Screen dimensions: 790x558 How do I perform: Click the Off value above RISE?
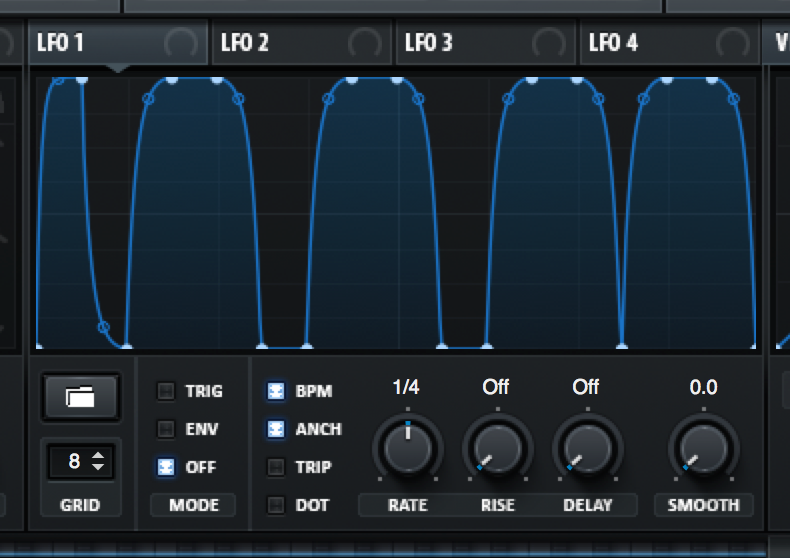click(x=496, y=387)
